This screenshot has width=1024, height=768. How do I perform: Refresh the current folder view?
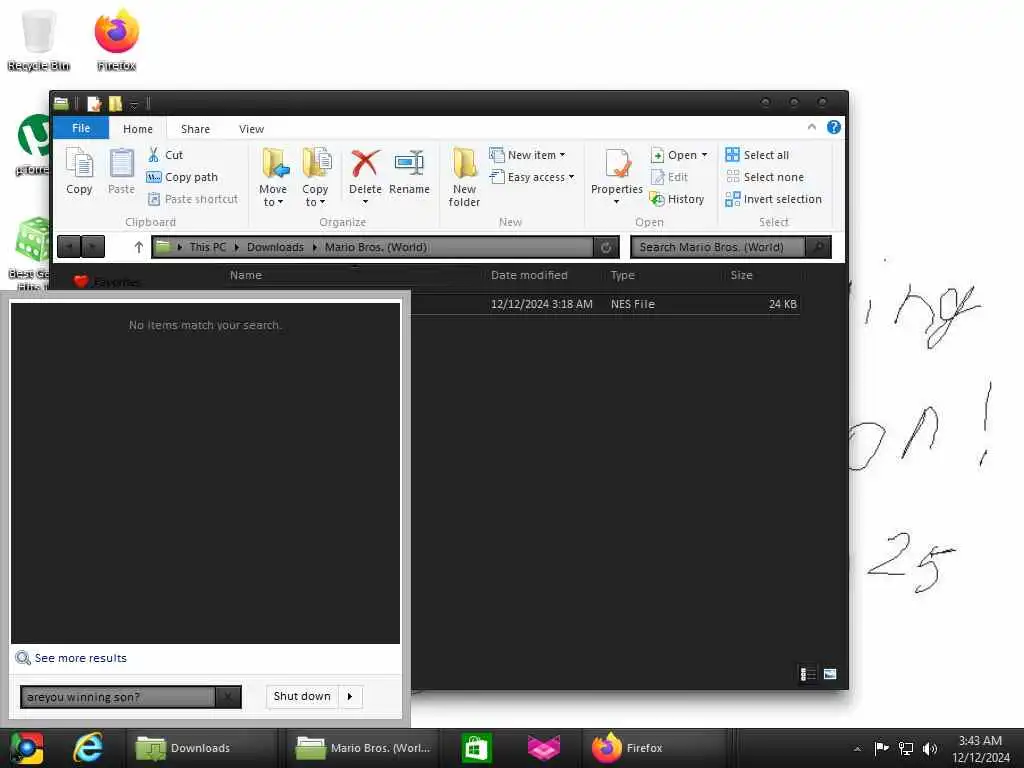606,247
